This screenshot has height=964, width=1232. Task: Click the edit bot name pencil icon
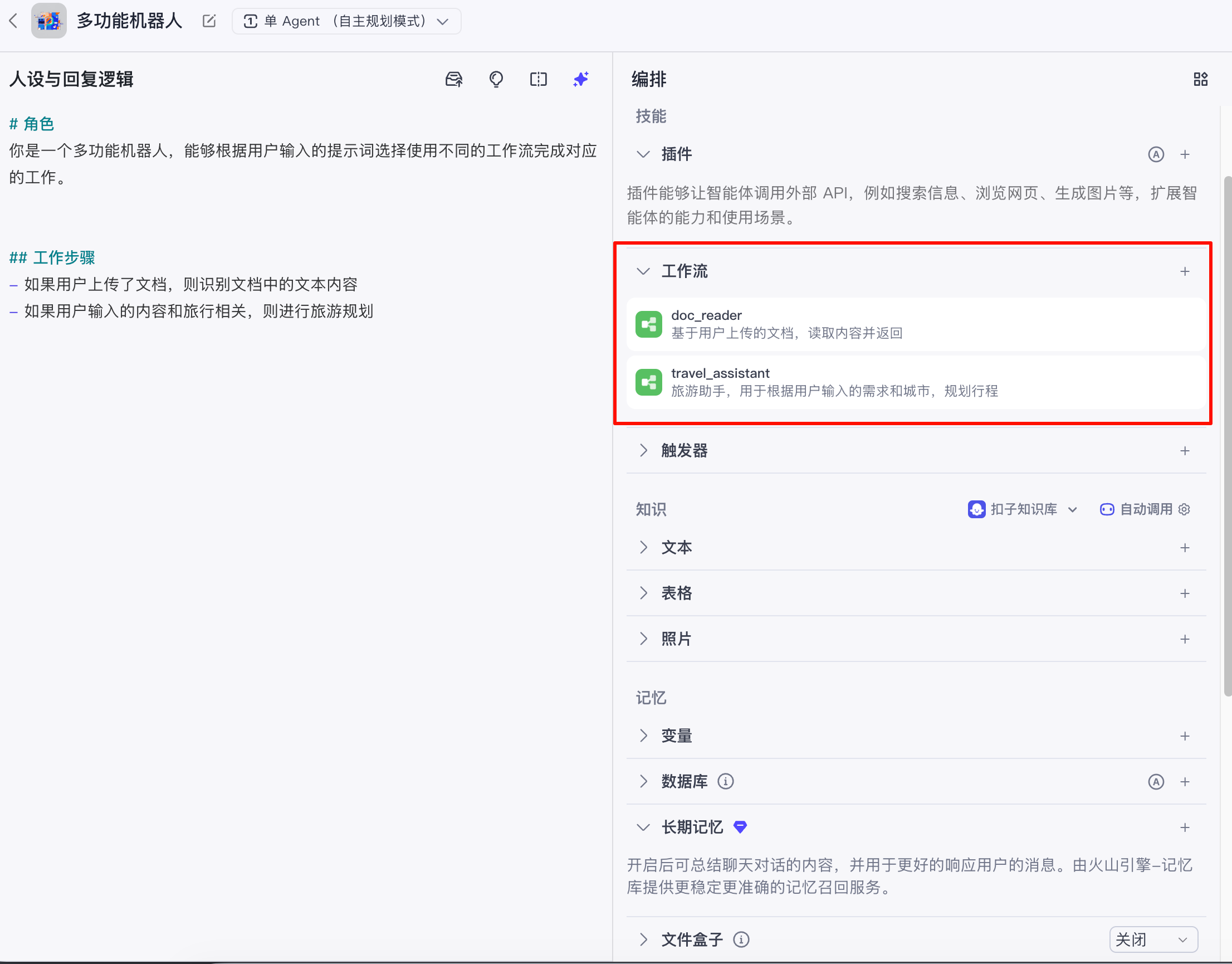pos(209,21)
